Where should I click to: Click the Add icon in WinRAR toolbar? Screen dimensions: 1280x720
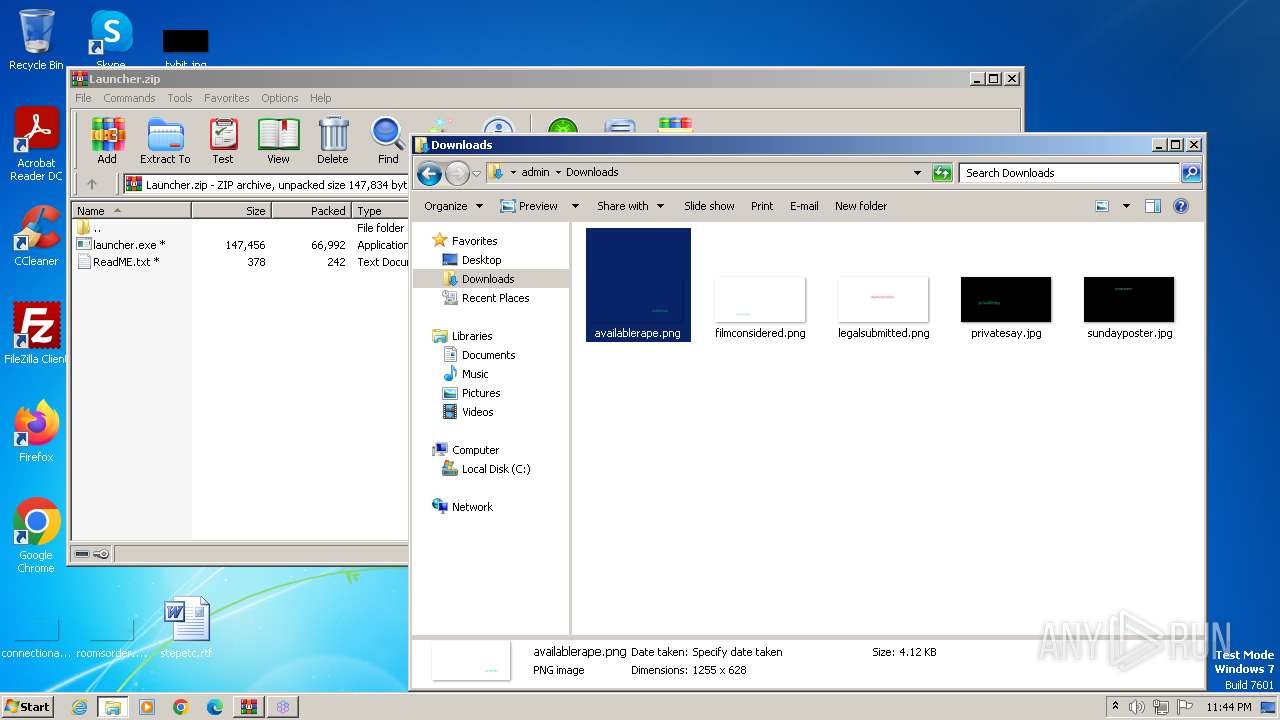107,140
